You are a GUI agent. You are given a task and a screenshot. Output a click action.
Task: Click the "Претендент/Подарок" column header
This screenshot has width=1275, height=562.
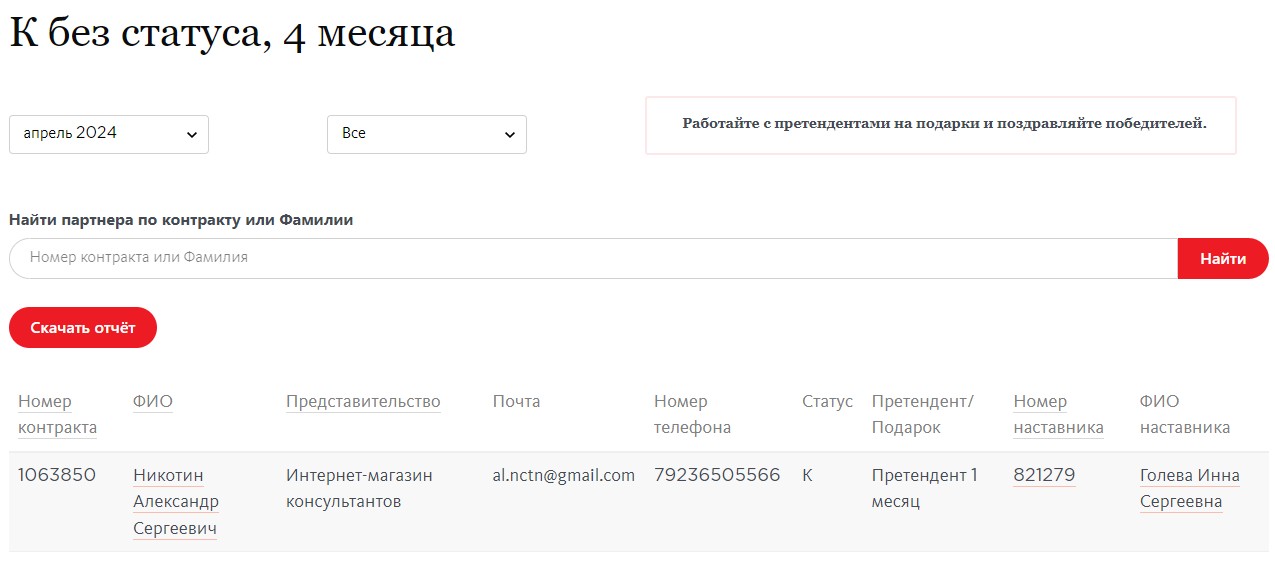point(921,414)
